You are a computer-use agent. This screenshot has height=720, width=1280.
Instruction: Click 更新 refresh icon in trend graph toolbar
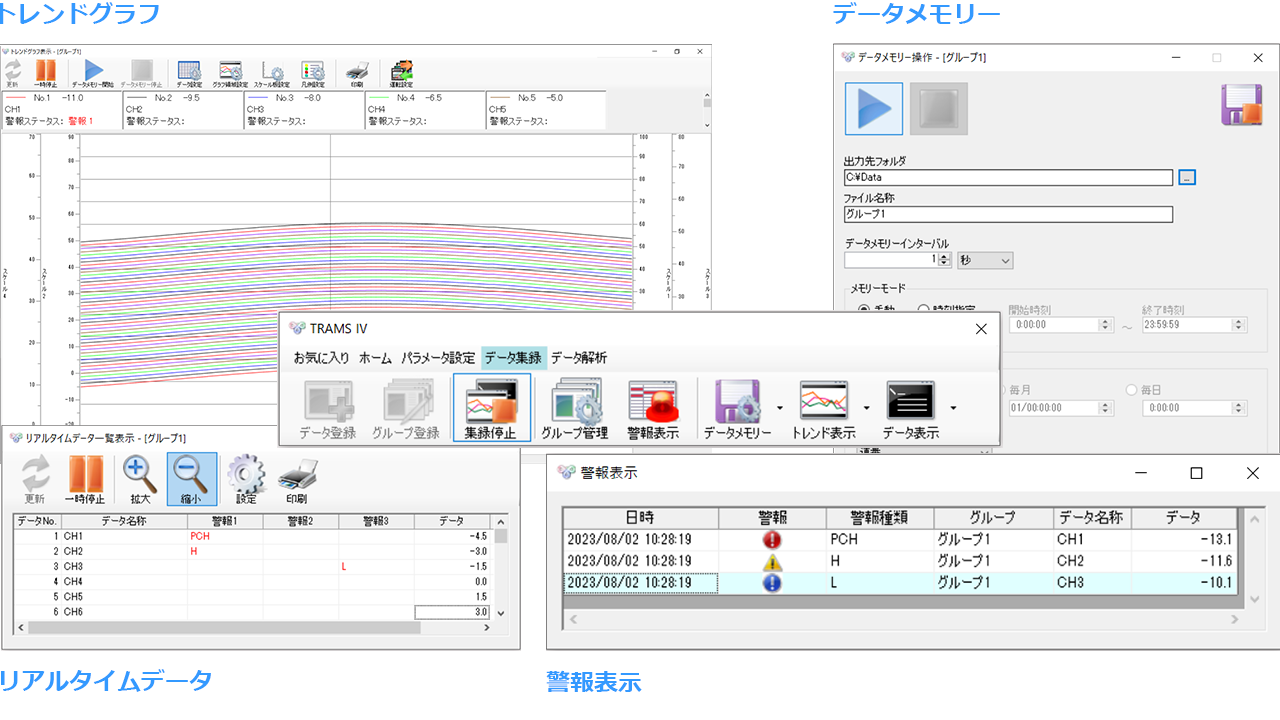pyautogui.click(x=12, y=73)
